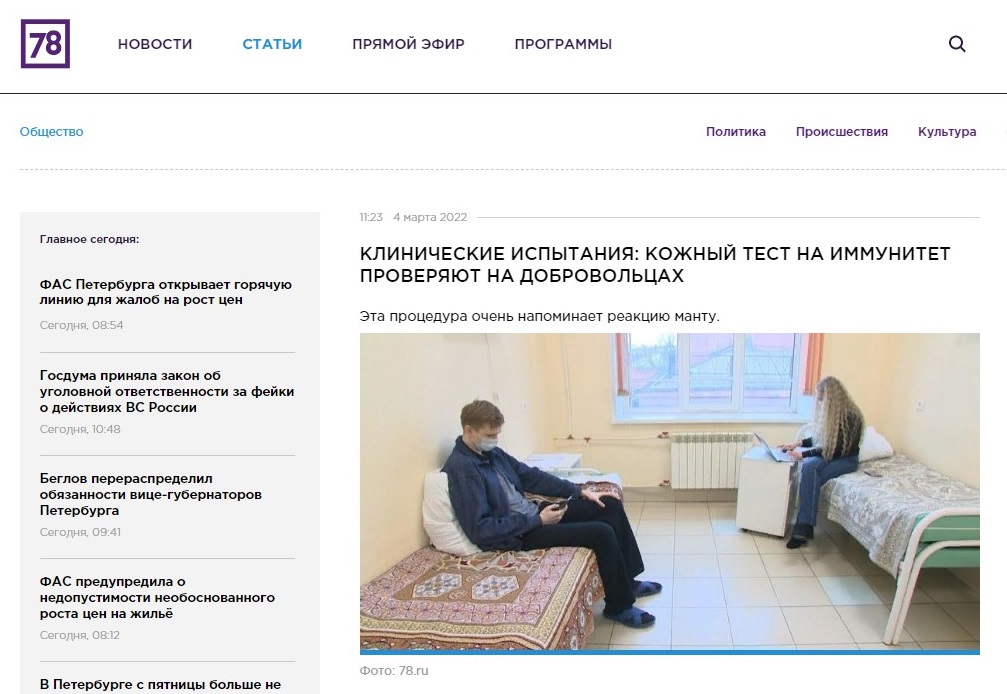Click the article photo of hospital room
Screen dimensions: 1007x694
(670, 493)
